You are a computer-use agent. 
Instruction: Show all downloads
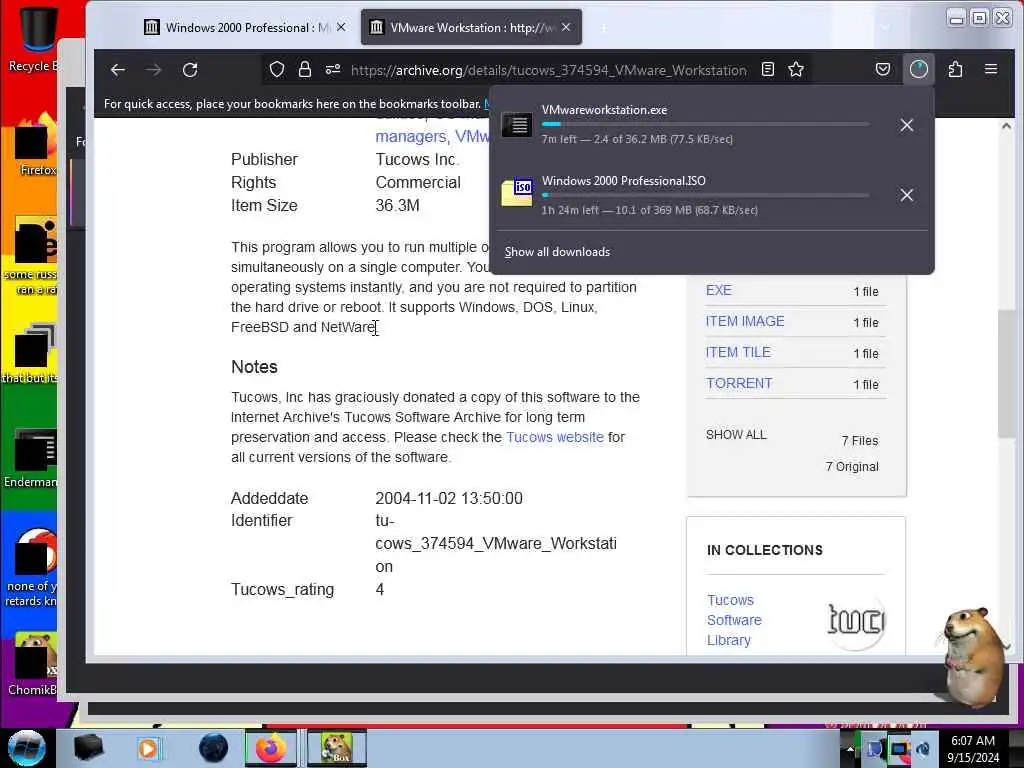click(557, 252)
